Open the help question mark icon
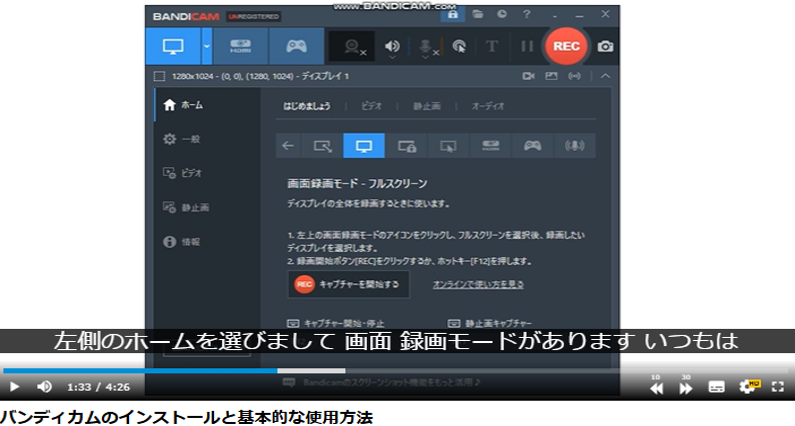 coord(527,14)
